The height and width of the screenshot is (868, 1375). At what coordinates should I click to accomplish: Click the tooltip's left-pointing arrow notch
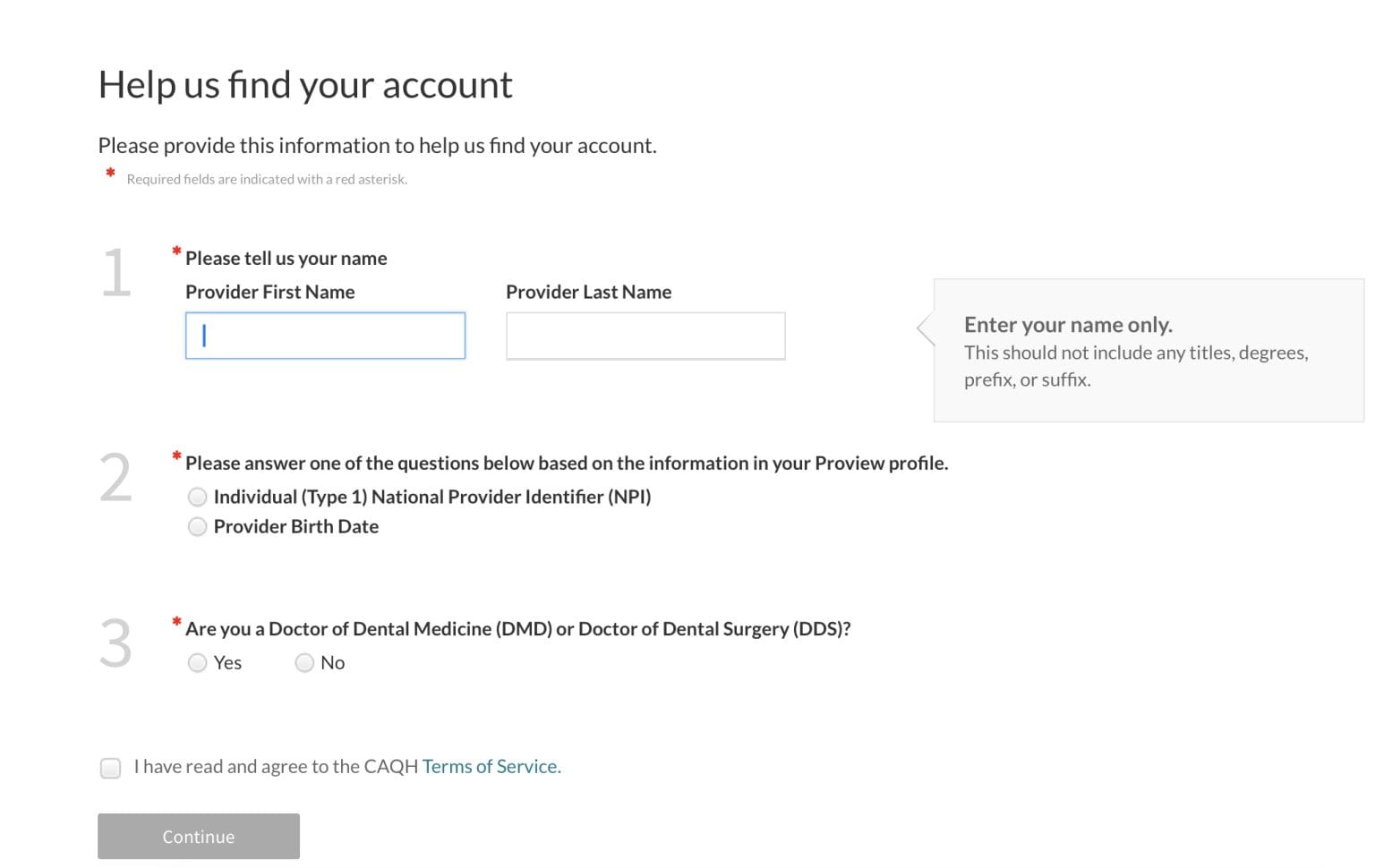(926, 328)
